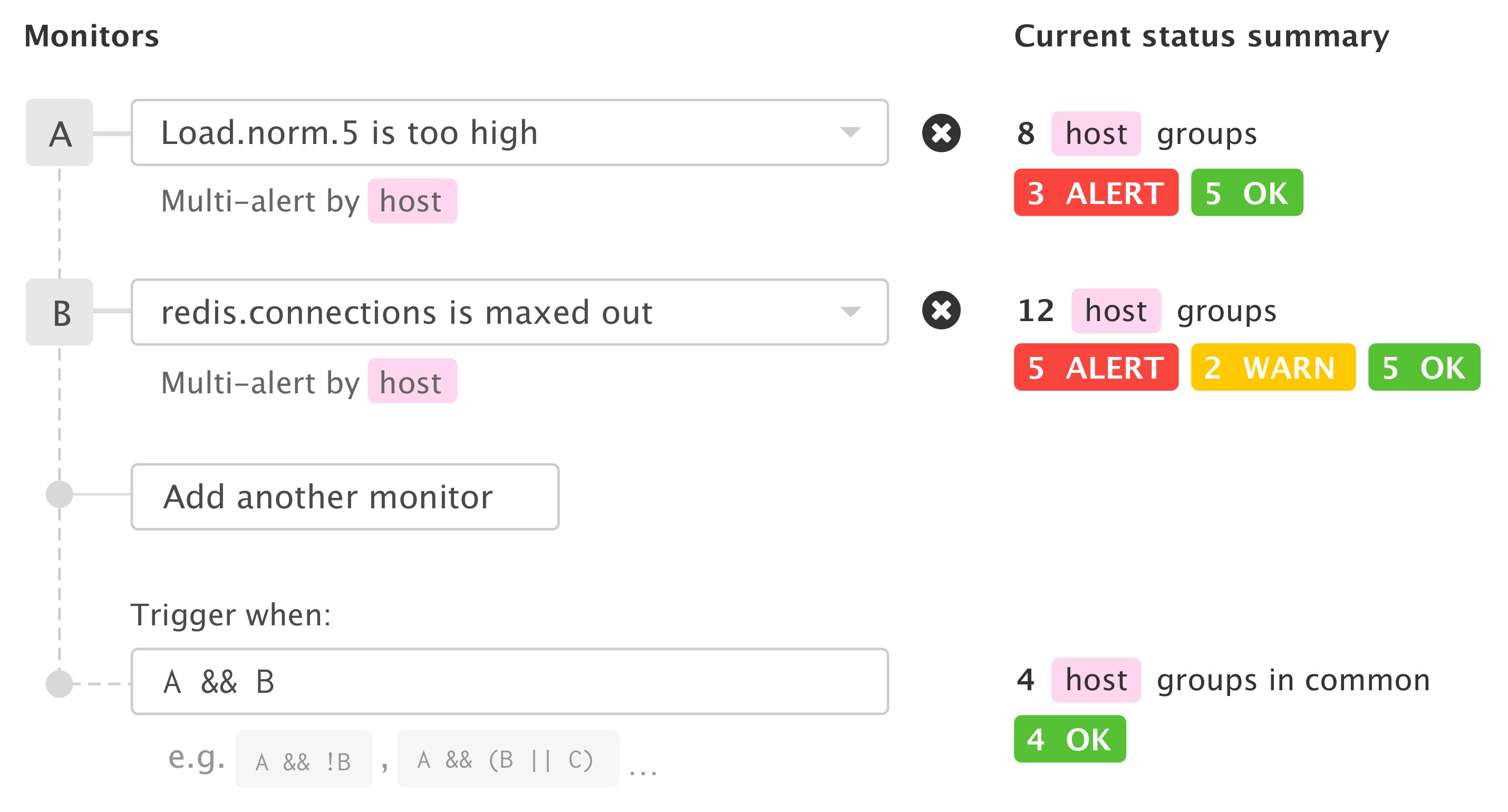Remove monitor B with the X icon

pos(941,310)
